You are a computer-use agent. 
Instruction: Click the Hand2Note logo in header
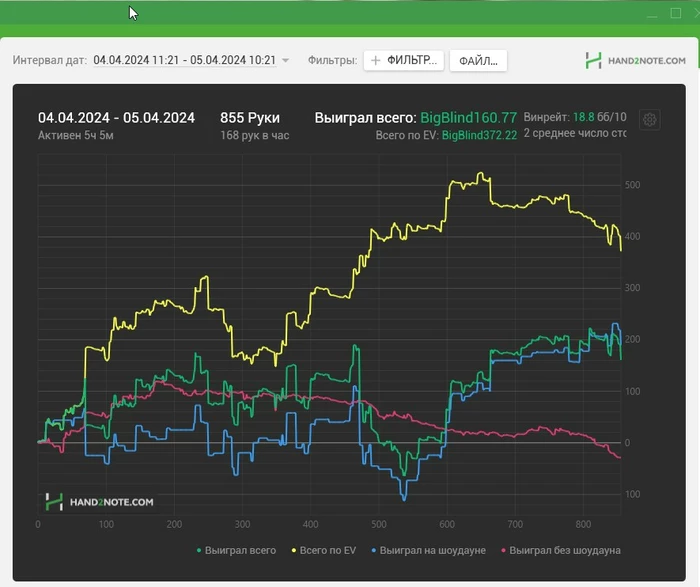593,60
